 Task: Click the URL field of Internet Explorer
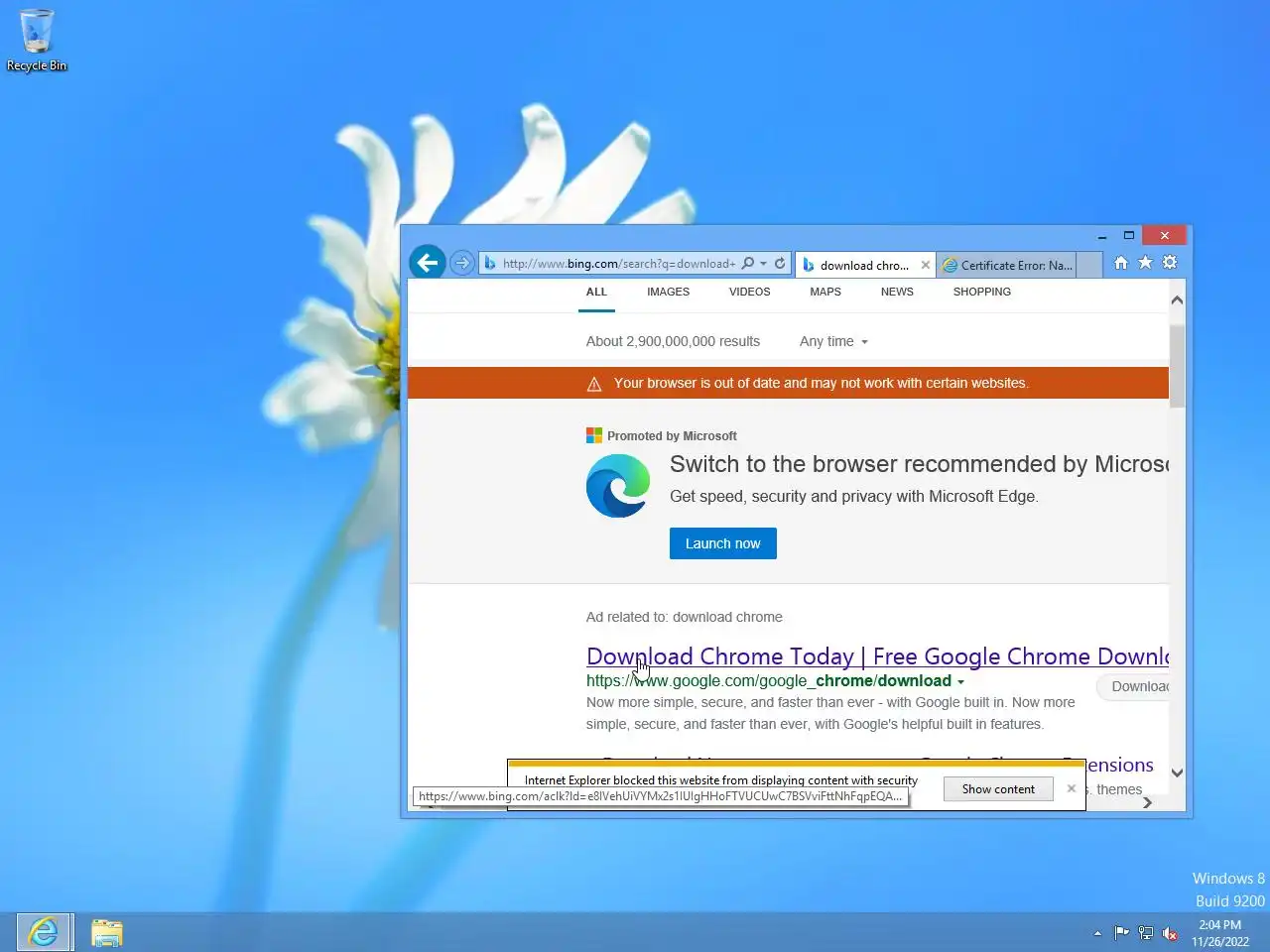(618, 264)
